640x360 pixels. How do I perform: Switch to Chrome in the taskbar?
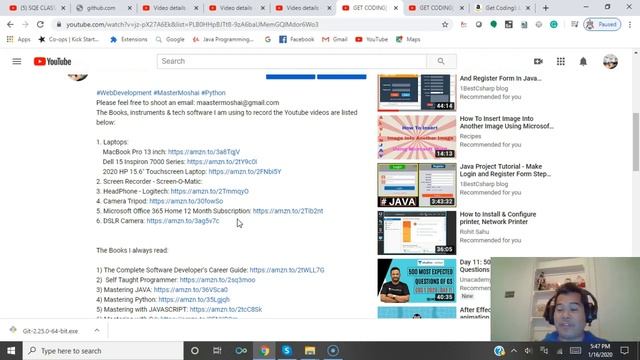[x=264, y=351]
